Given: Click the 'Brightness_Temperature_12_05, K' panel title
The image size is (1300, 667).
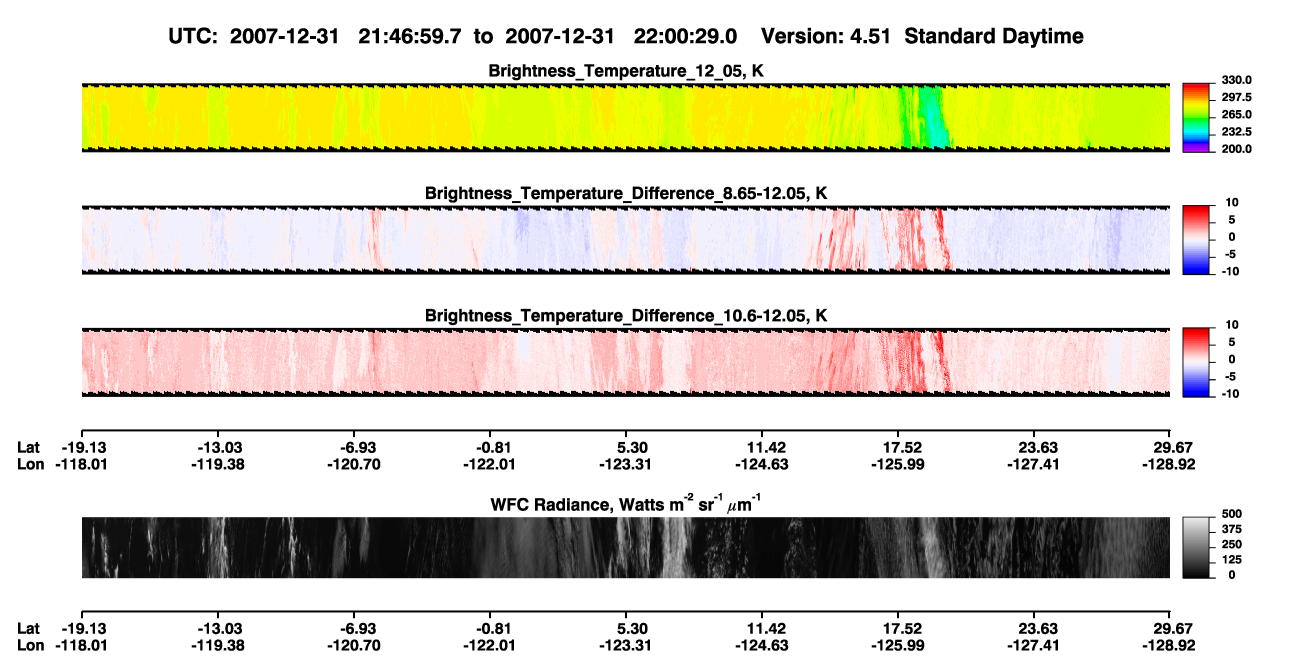Looking at the screenshot, I should click(x=626, y=71).
